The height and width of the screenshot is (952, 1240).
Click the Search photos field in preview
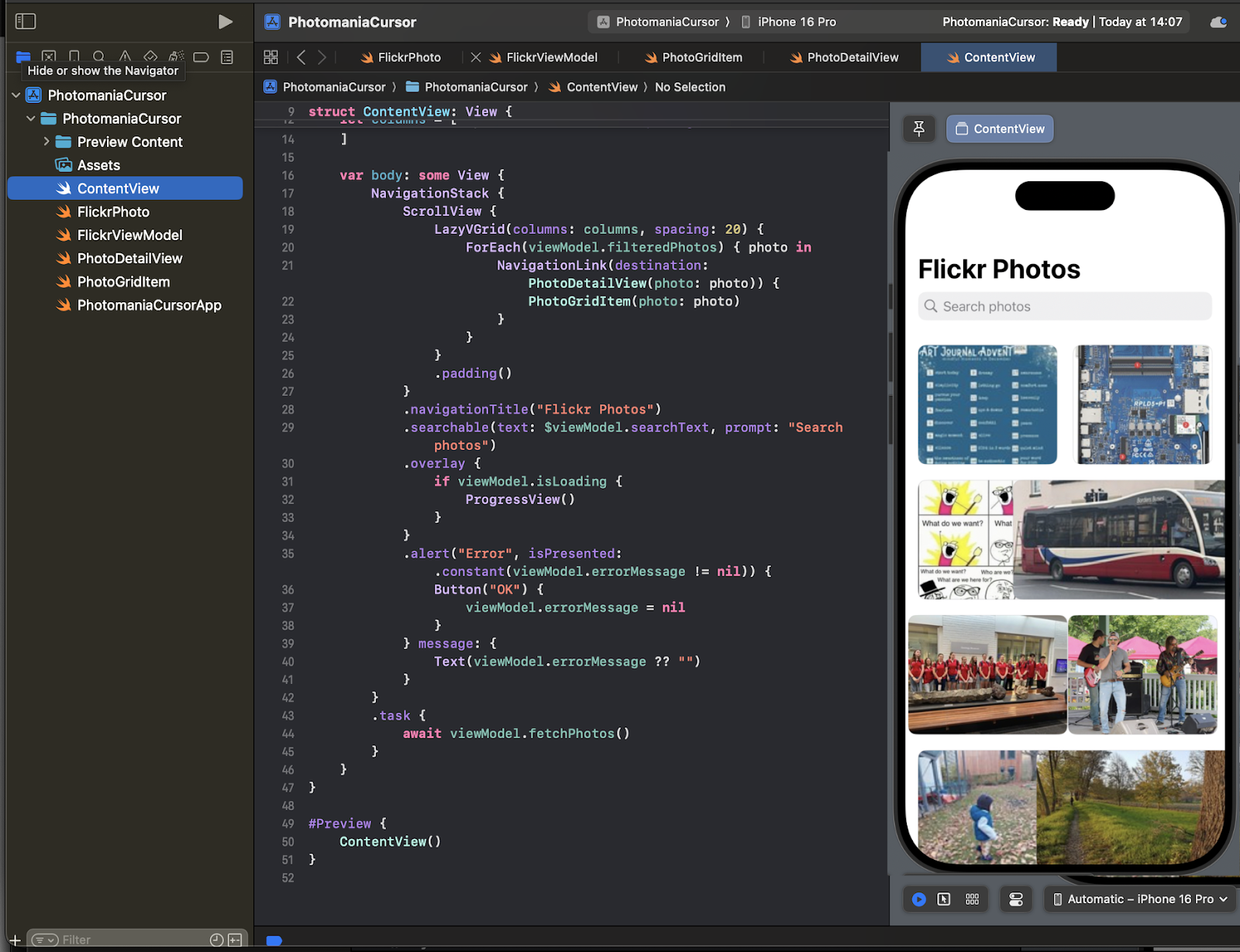[x=1065, y=306]
